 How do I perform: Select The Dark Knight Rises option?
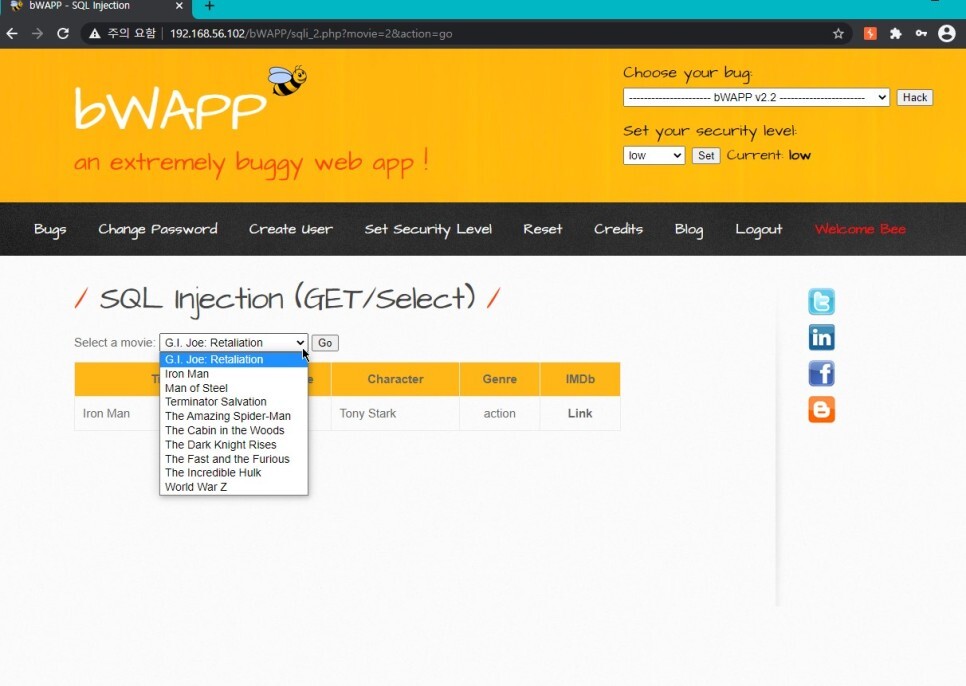coord(233,445)
